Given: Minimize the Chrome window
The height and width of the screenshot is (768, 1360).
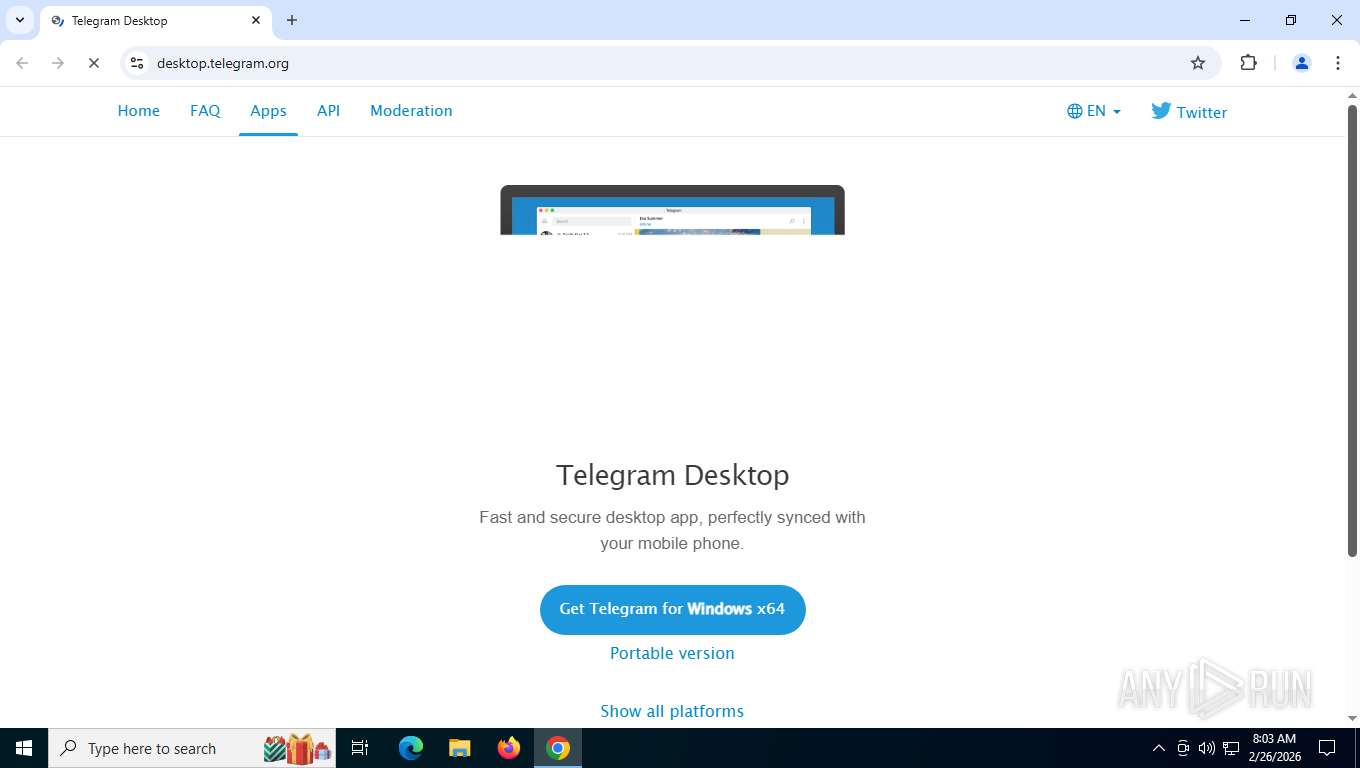Looking at the screenshot, I should (1245, 20).
